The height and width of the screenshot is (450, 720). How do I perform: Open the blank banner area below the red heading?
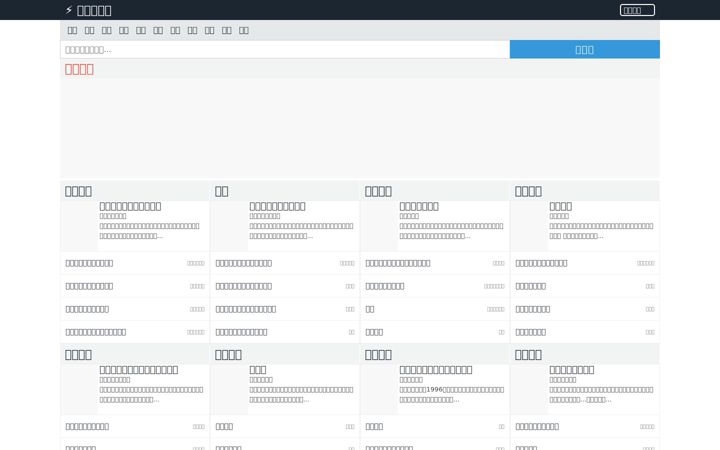360,128
